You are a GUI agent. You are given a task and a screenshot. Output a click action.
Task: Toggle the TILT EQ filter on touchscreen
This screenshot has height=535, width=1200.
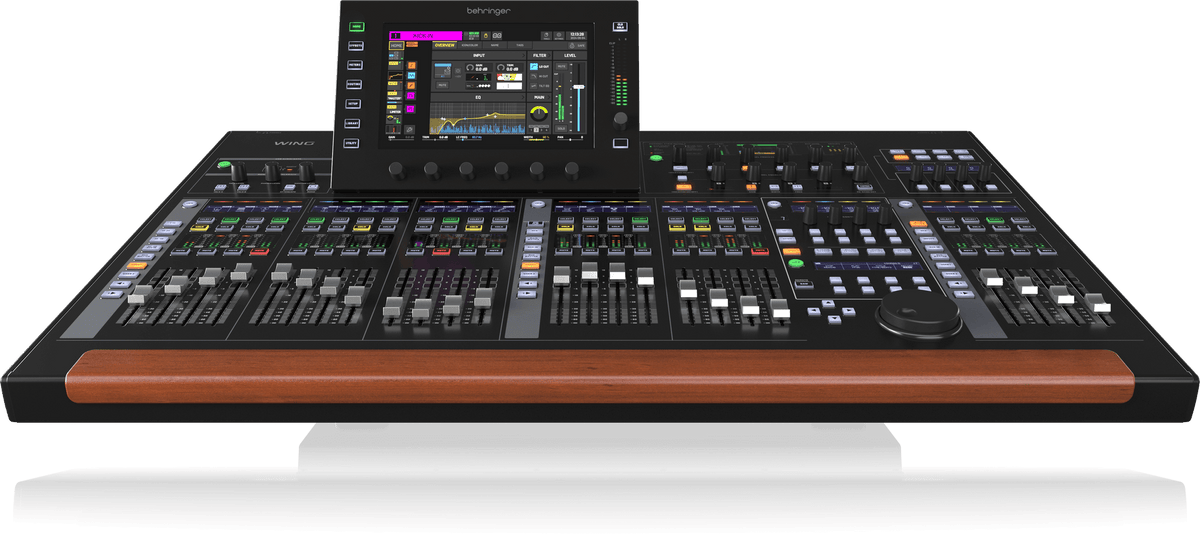[x=539, y=86]
